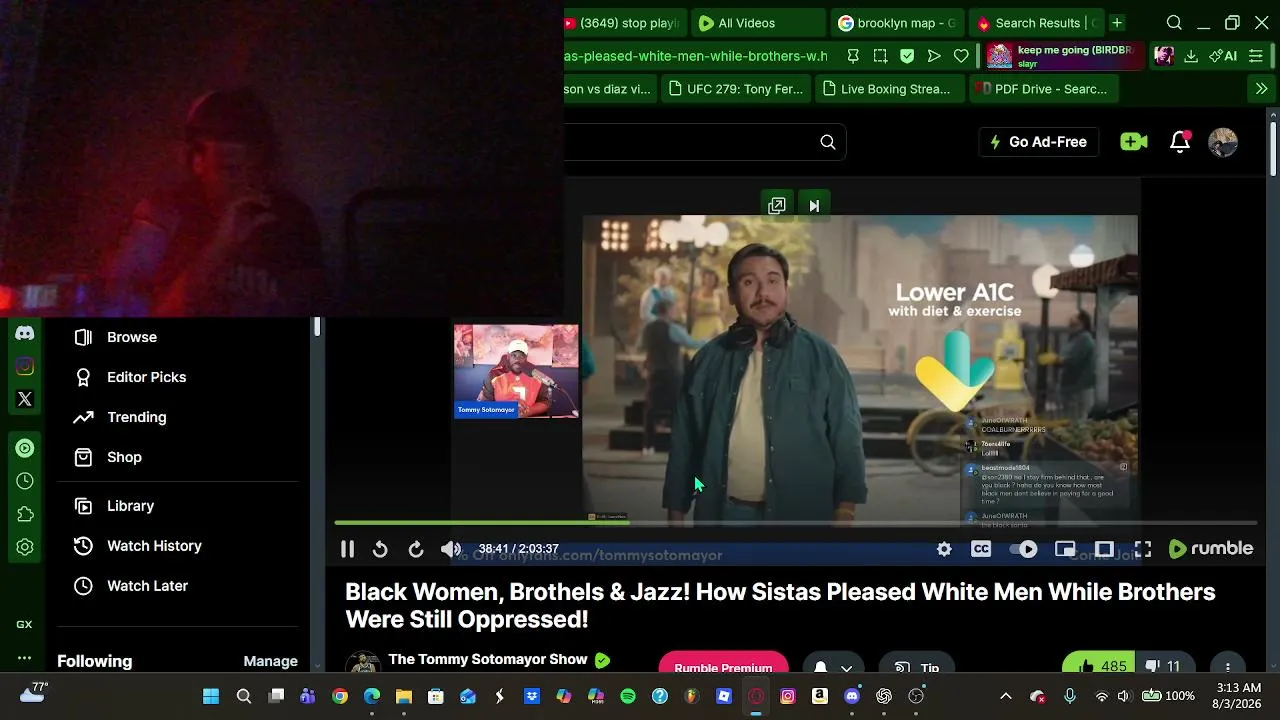
Task: Click the Tip button
Action: 917,666
